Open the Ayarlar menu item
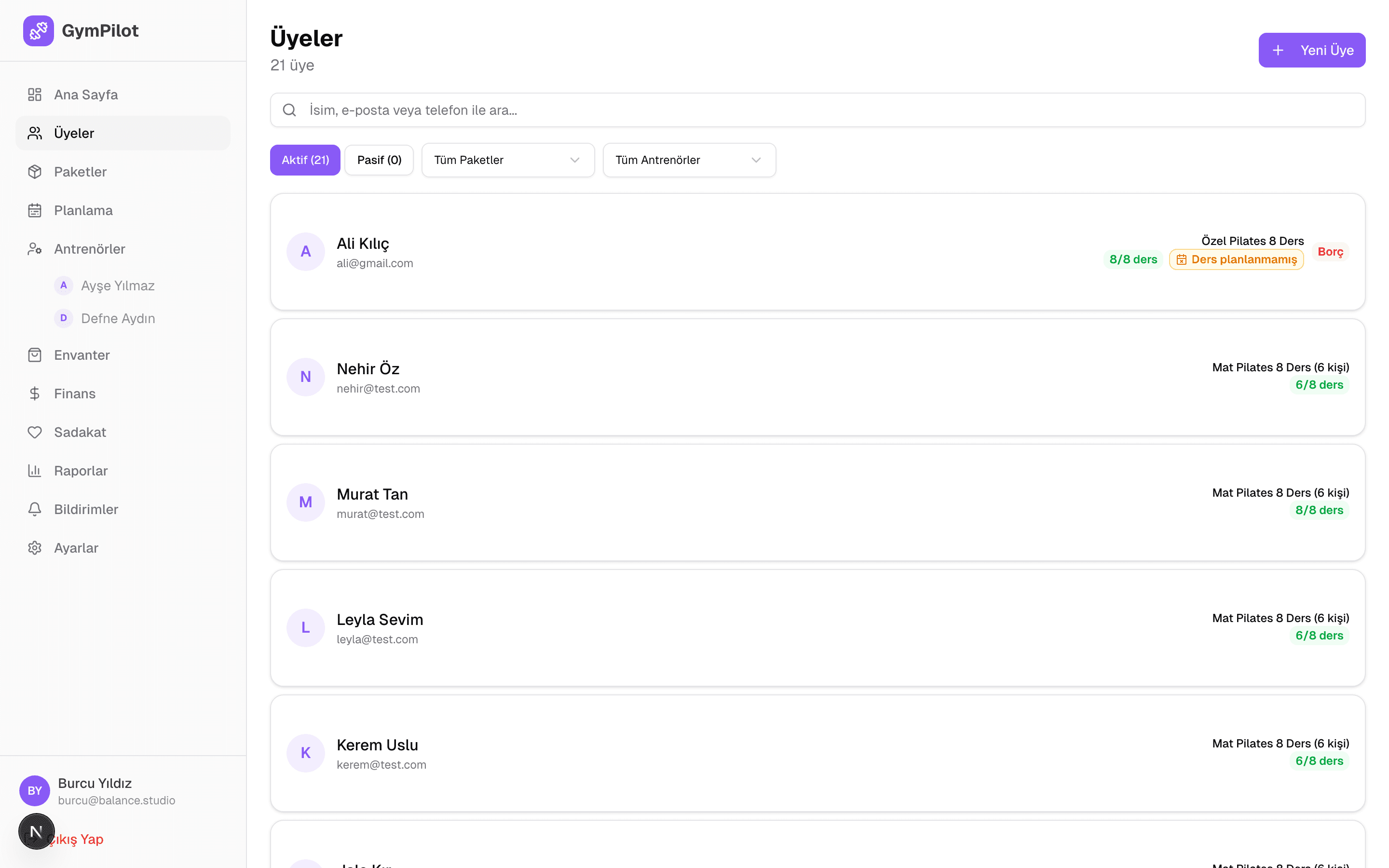This screenshot has height=868, width=1389. 123,548
